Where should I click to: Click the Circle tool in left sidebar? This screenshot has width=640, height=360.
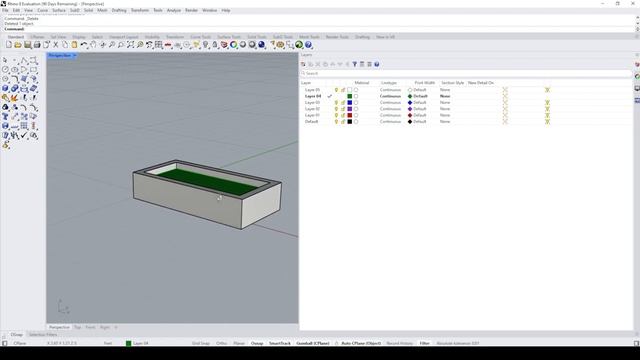[x=5, y=69]
